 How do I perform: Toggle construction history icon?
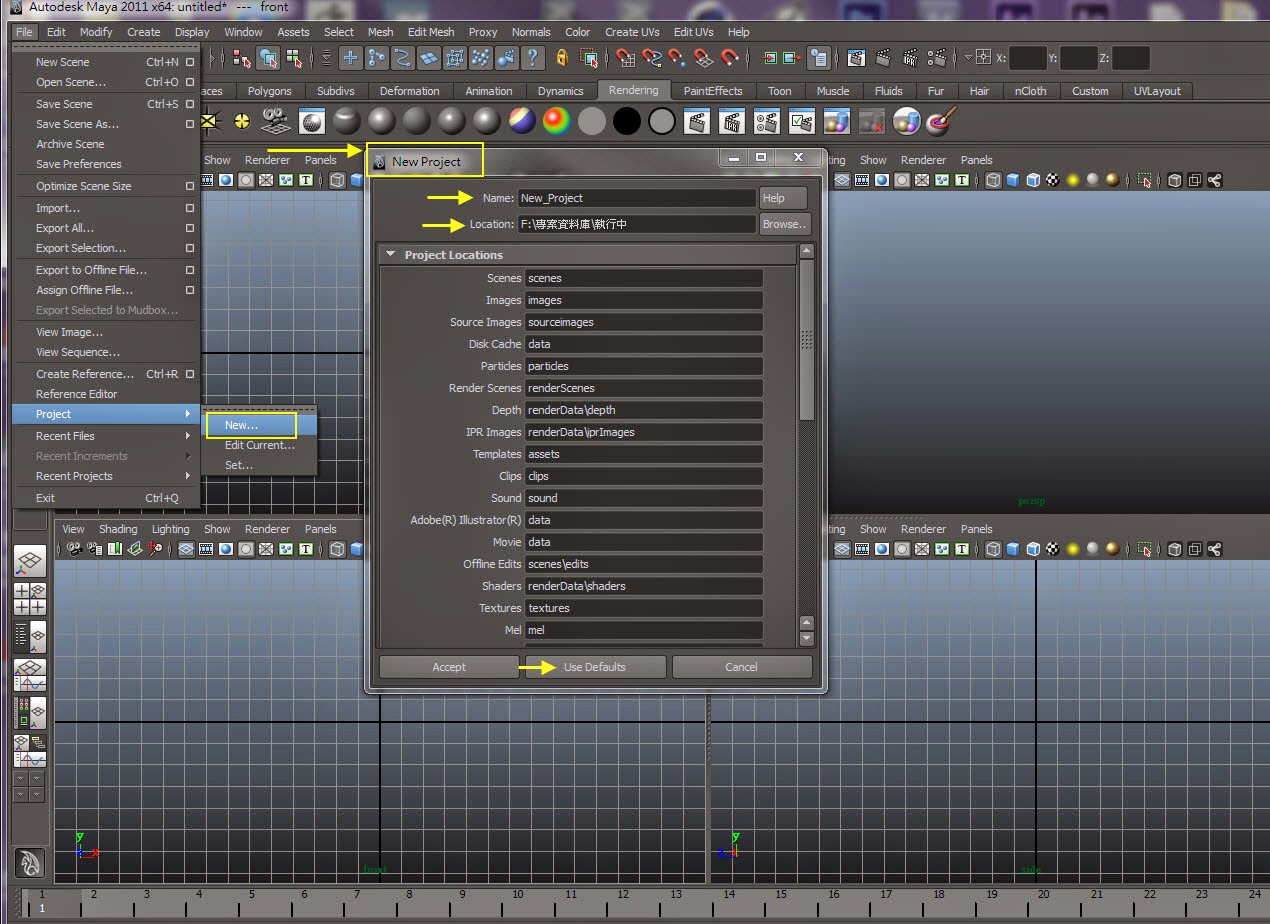819,58
